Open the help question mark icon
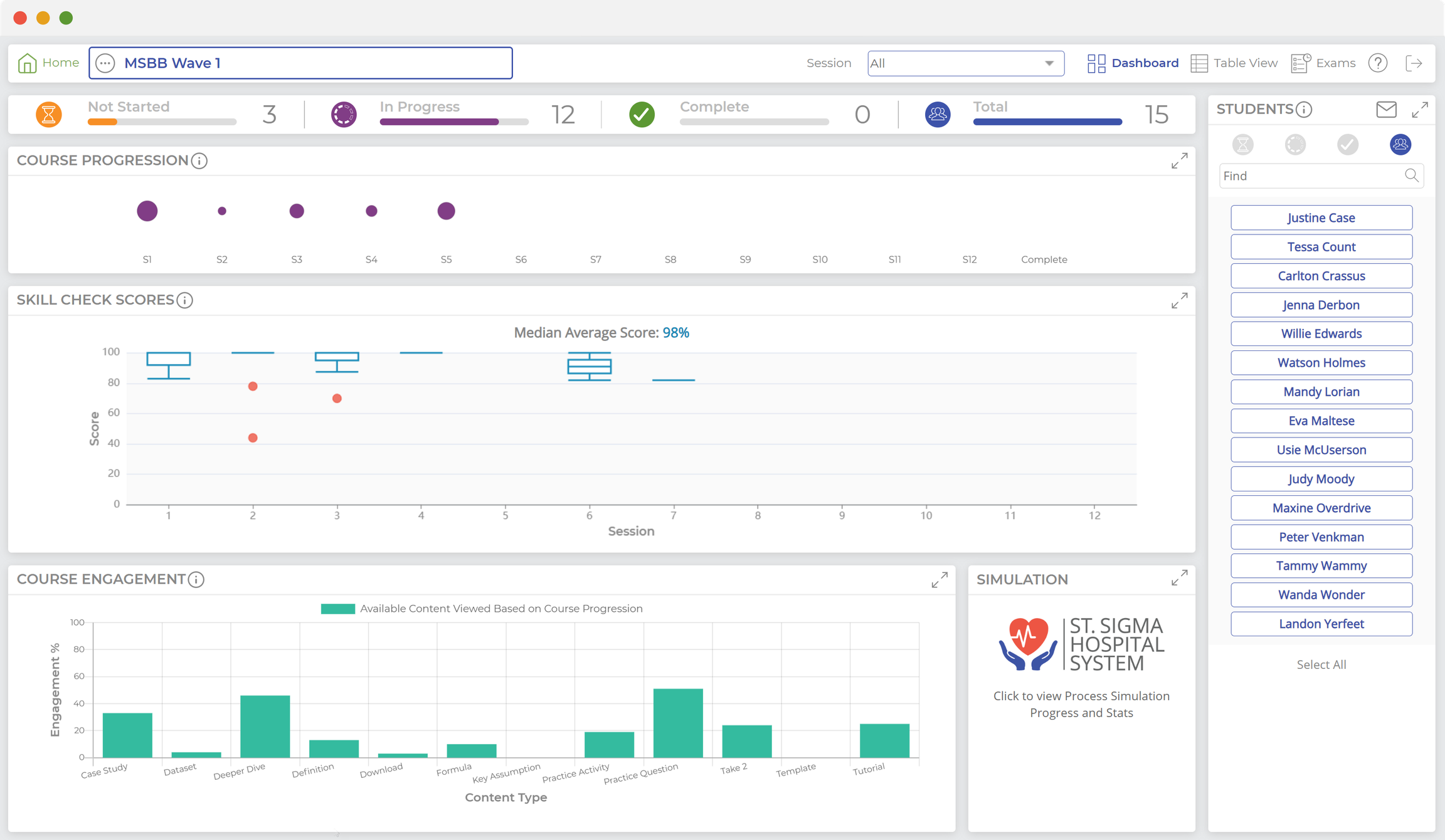 [1377, 63]
